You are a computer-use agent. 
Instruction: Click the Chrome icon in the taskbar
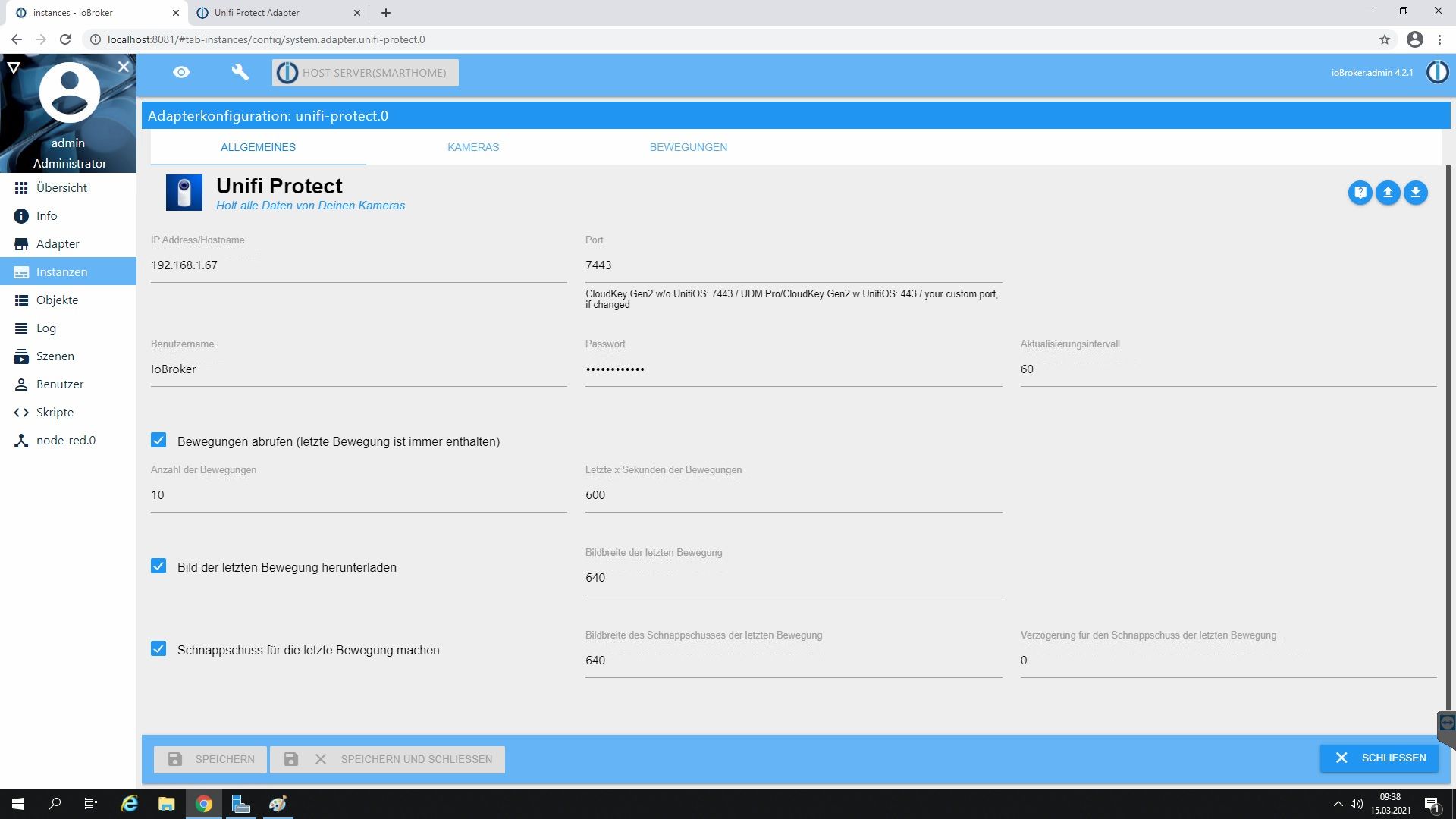point(203,804)
